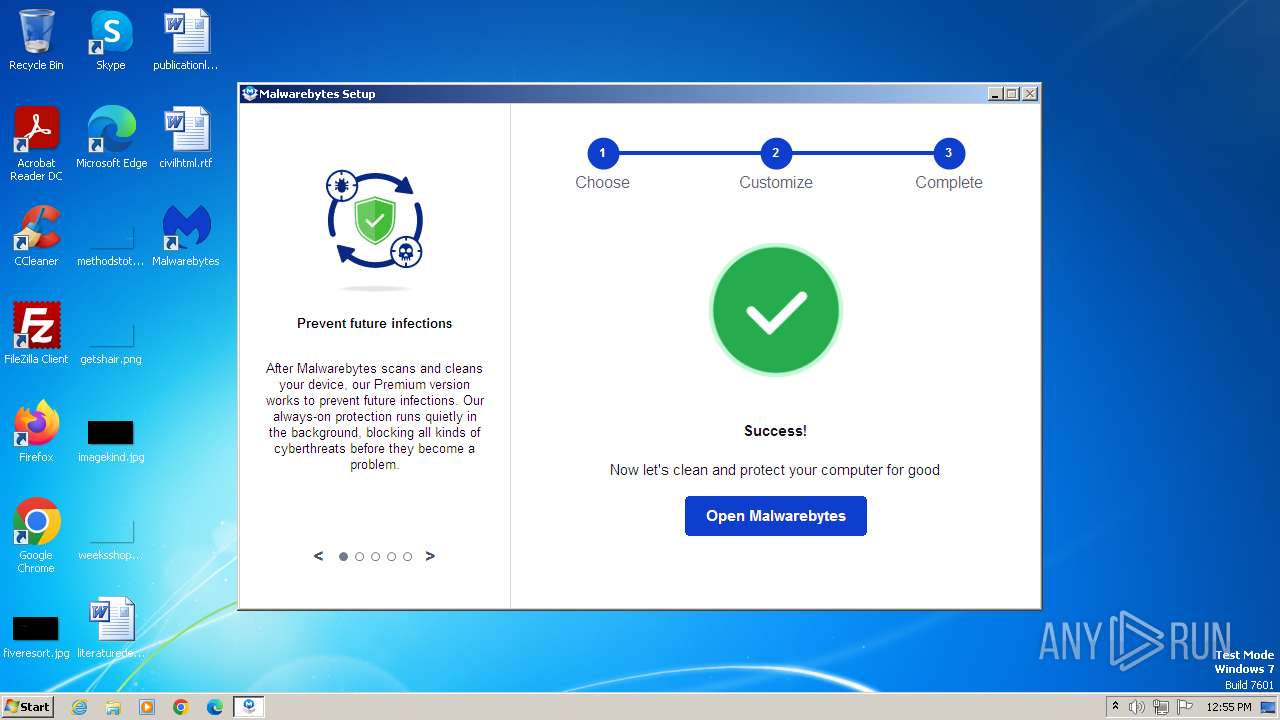Image resolution: width=1280 pixels, height=720 pixels.
Task: Launch FileZilla Client shortcut
Action: [x=36, y=334]
